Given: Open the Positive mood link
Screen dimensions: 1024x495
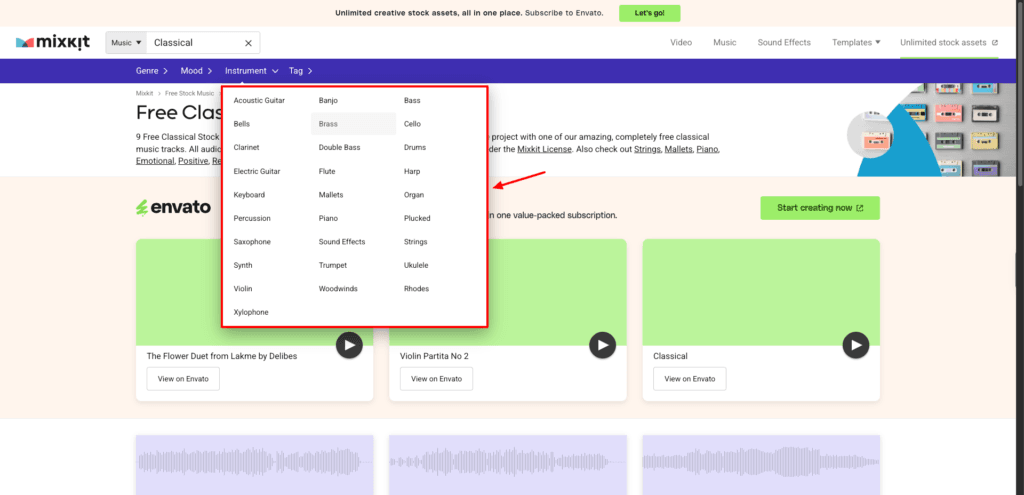Looking at the screenshot, I should 193,161.
